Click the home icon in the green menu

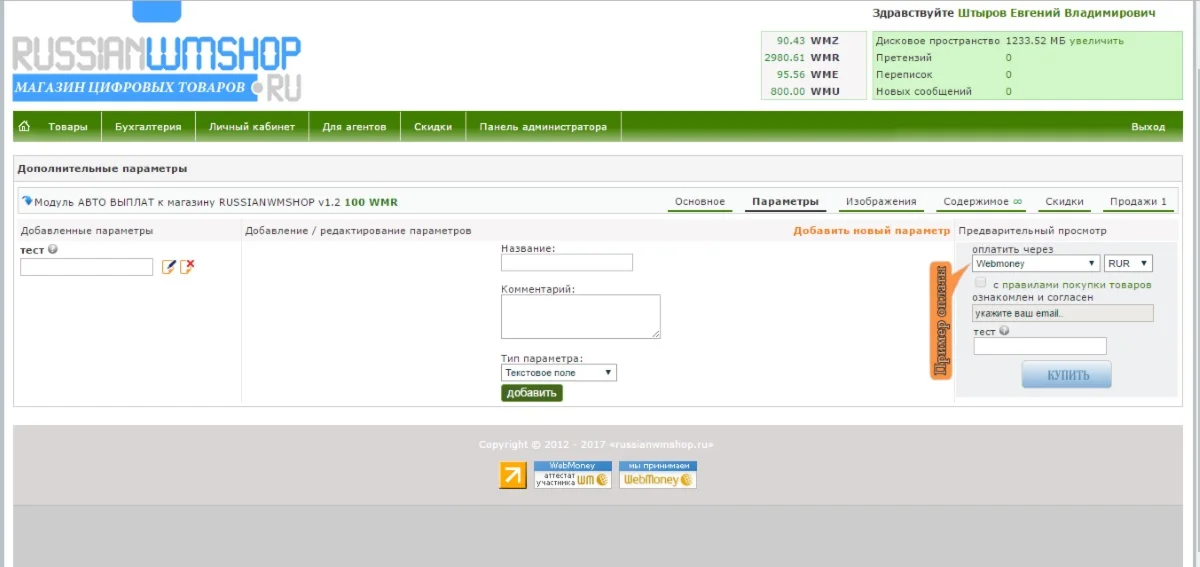point(24,126)
